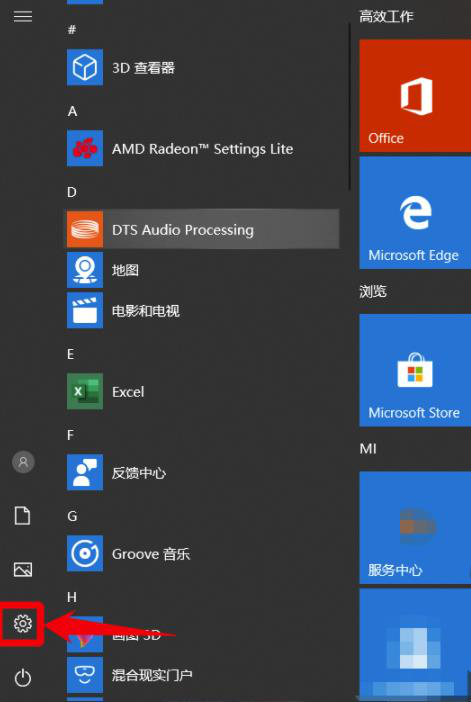Click the Office tile
Viewport: 471px width, 702px height.
coord(415,95)
